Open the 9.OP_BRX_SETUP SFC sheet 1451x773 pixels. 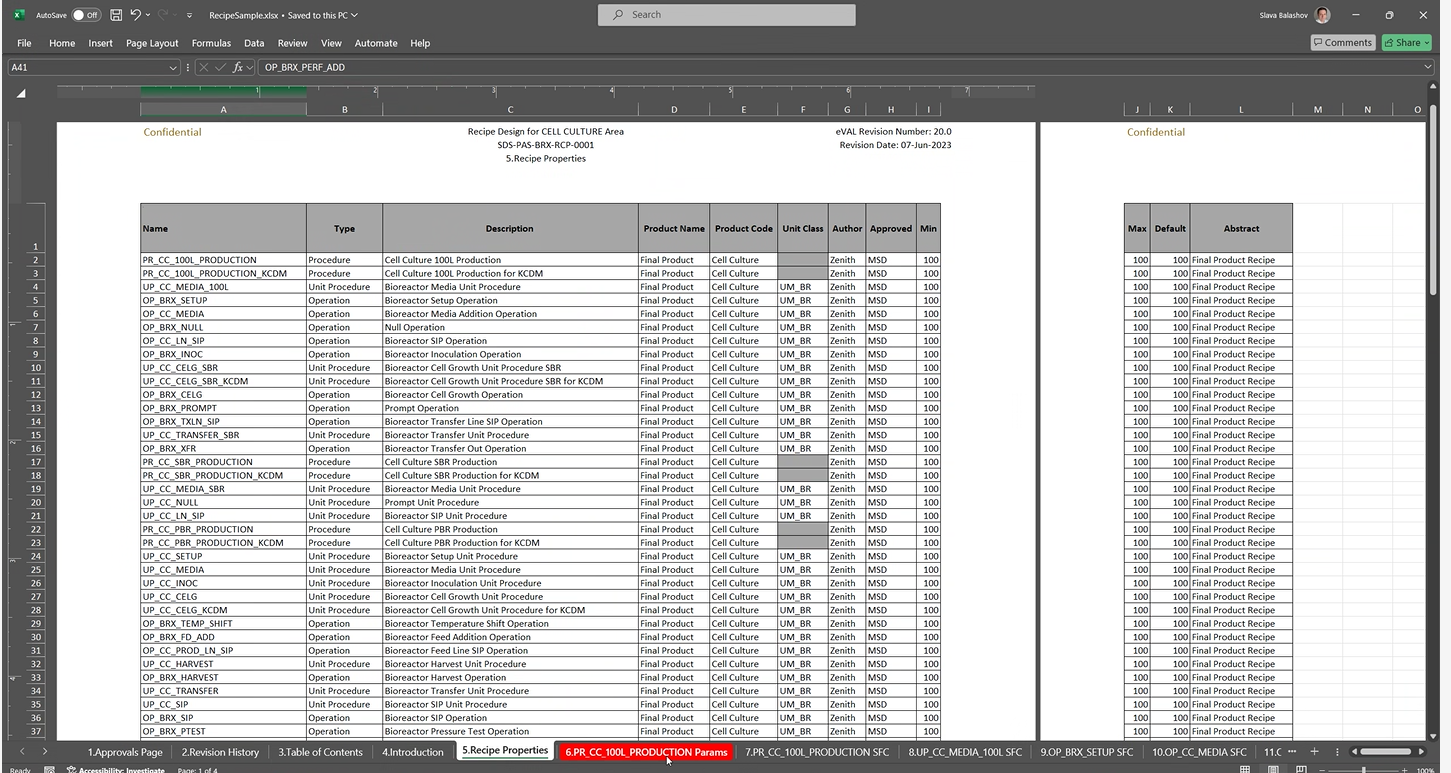pyautogui.click(x=1087, y=752)
